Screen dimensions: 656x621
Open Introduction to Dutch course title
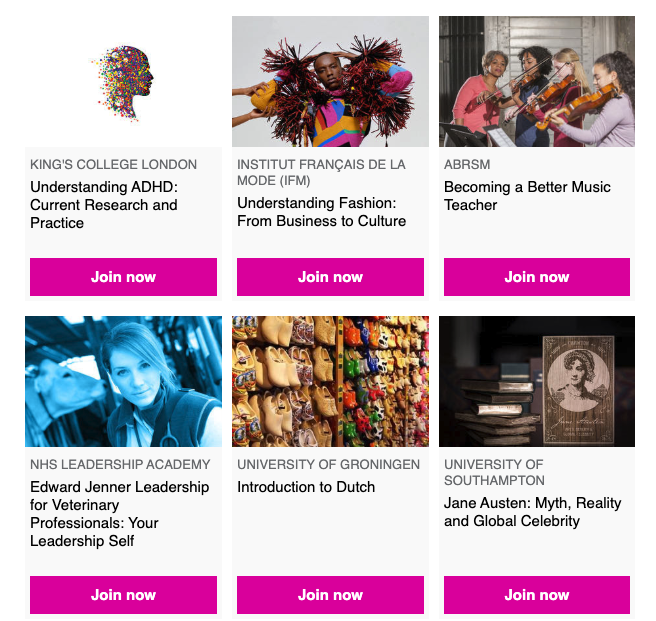point(306,487)
